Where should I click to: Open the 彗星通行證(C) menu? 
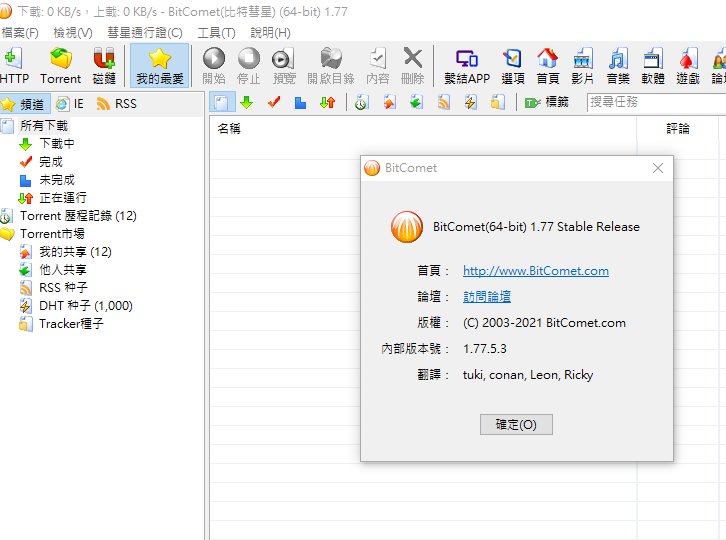pos(145,33)
